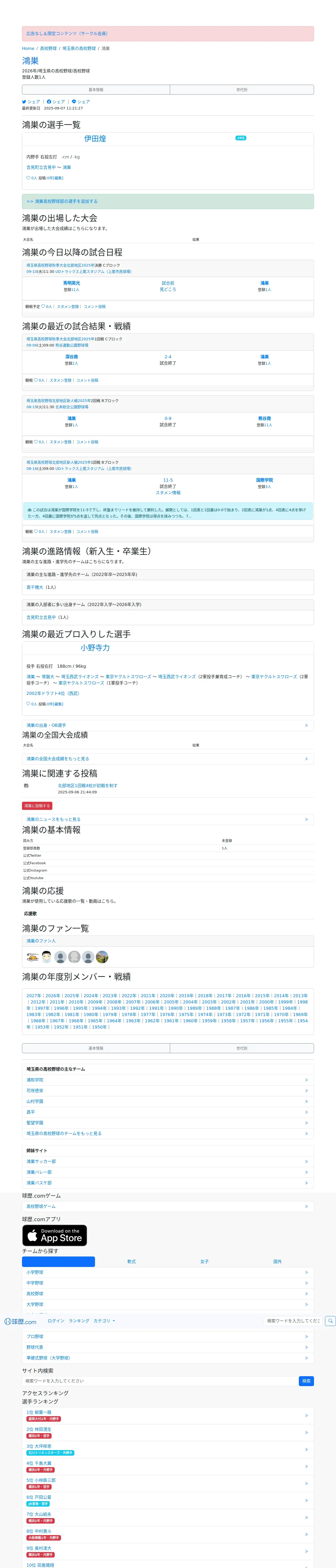Open 小野寺力 player link
Viewport: 336px width, 1568px height.
pyautogui.click(x=95, y=648)
